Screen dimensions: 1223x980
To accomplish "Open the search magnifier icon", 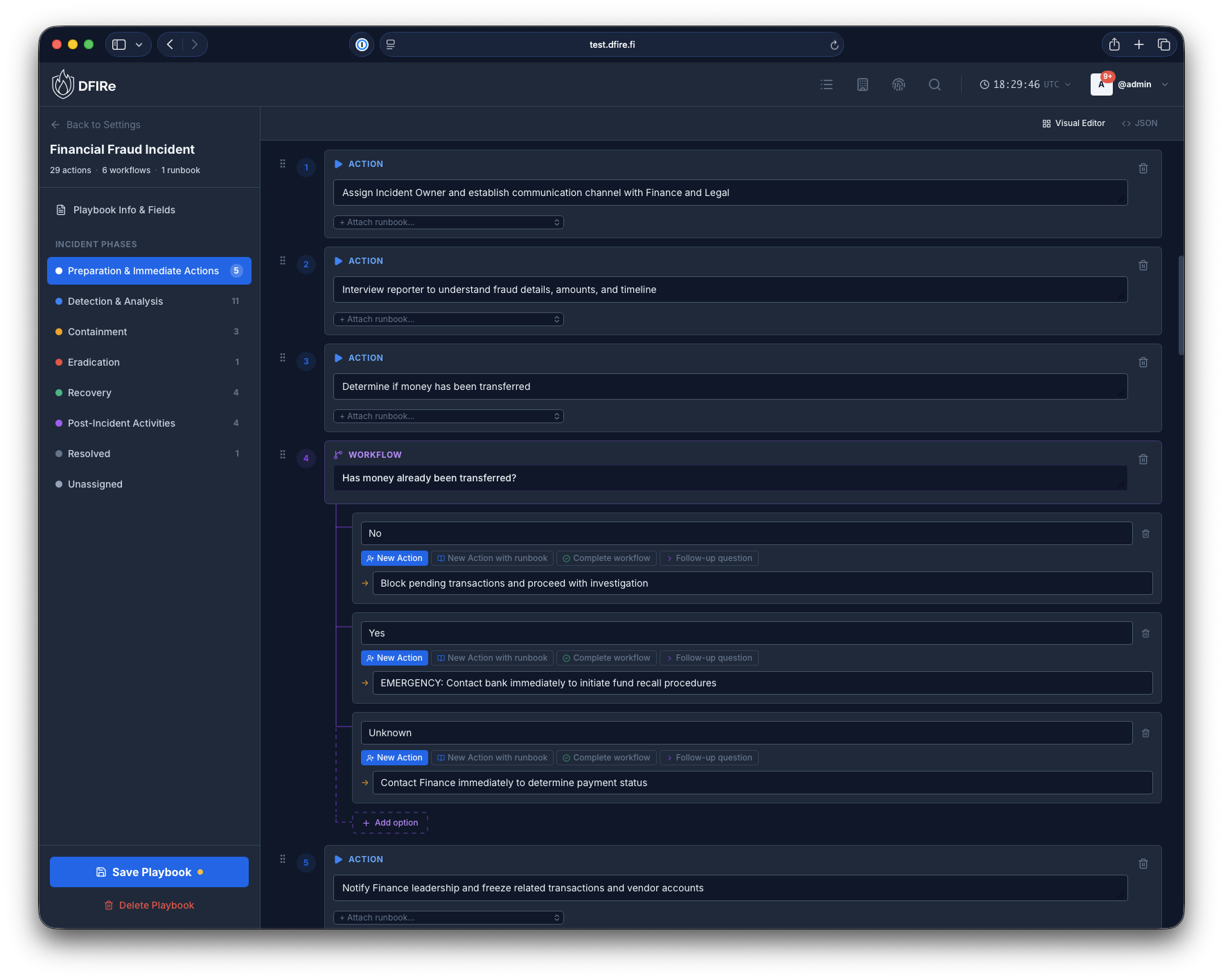I will point(935,84).
